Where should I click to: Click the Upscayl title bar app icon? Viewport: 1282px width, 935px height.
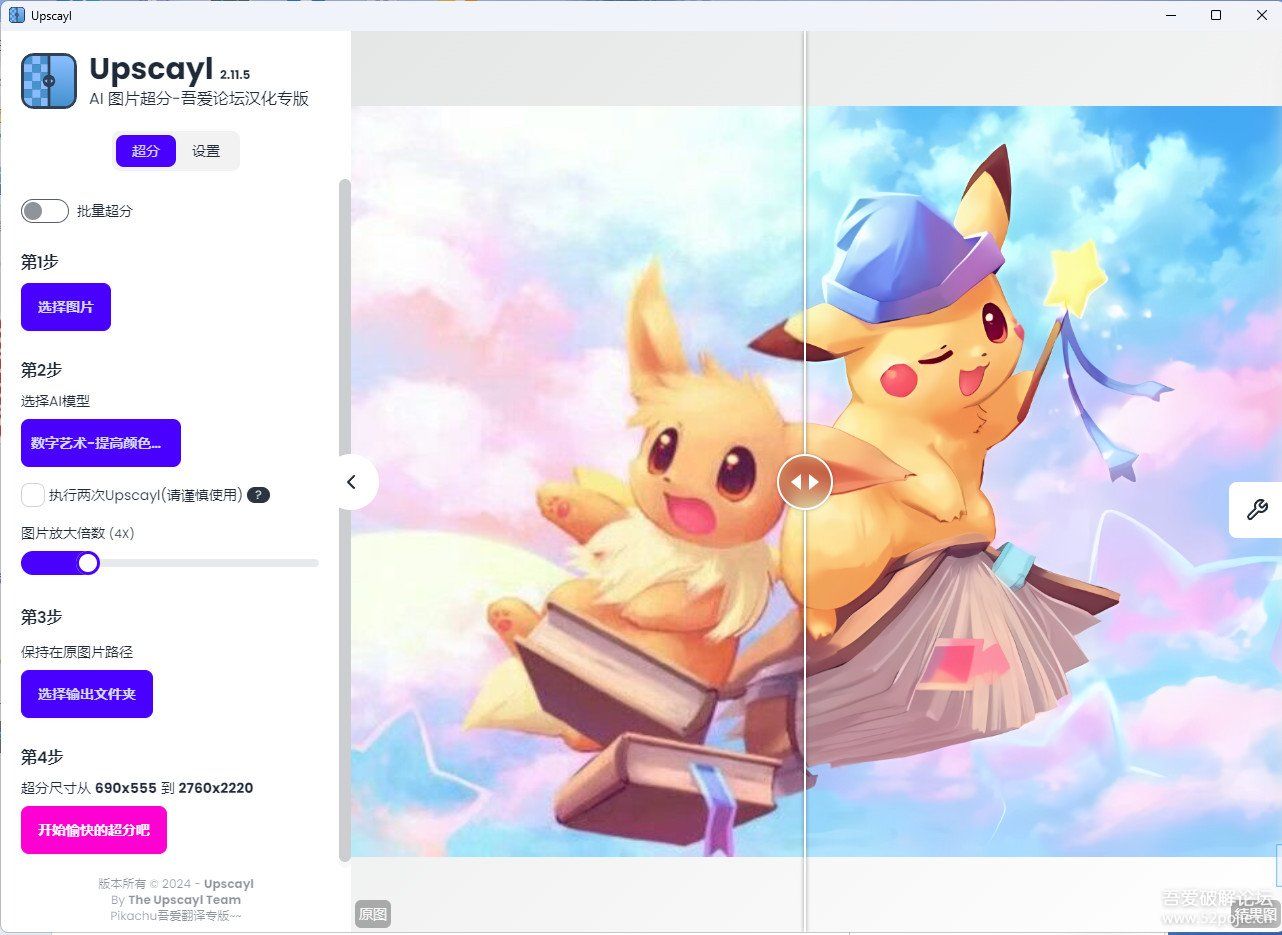(x=16, y=15)
